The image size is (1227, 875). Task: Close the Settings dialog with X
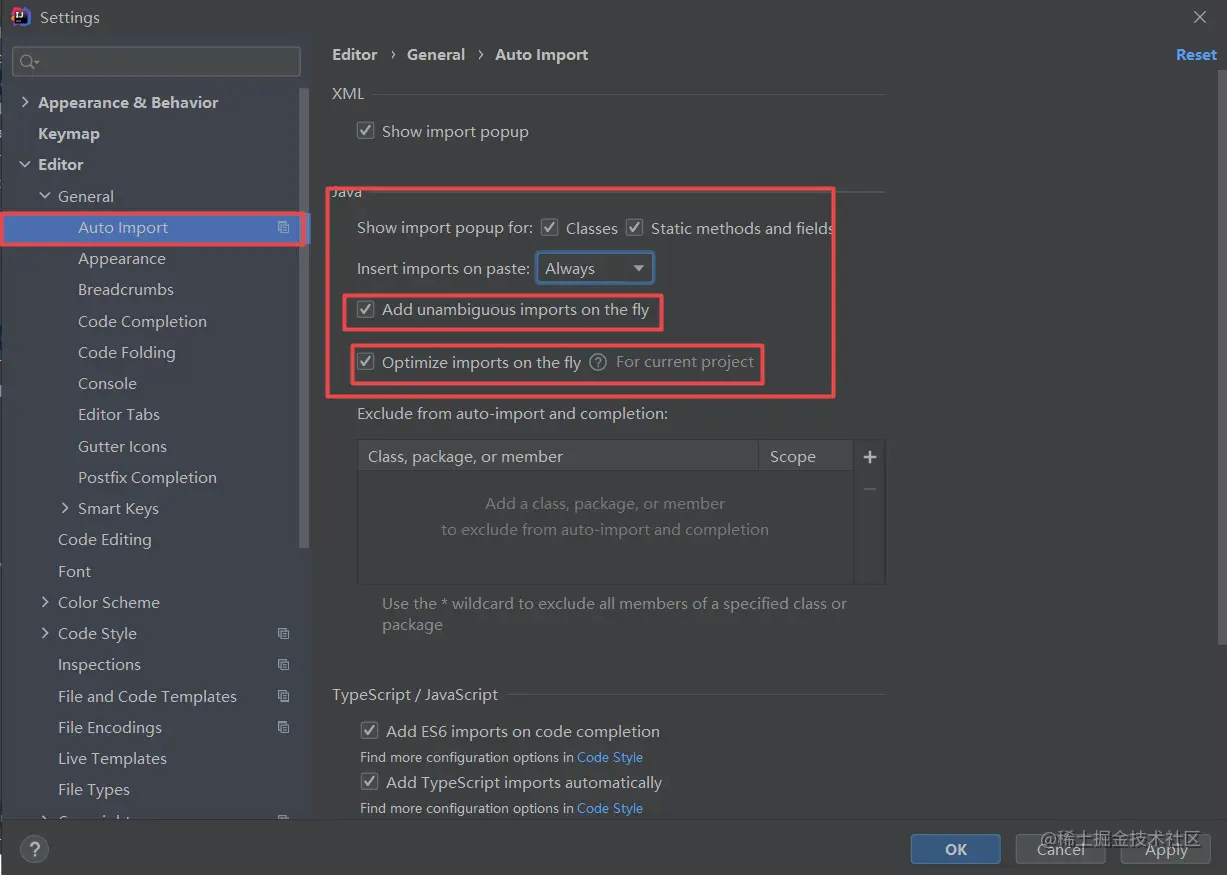1200,17
